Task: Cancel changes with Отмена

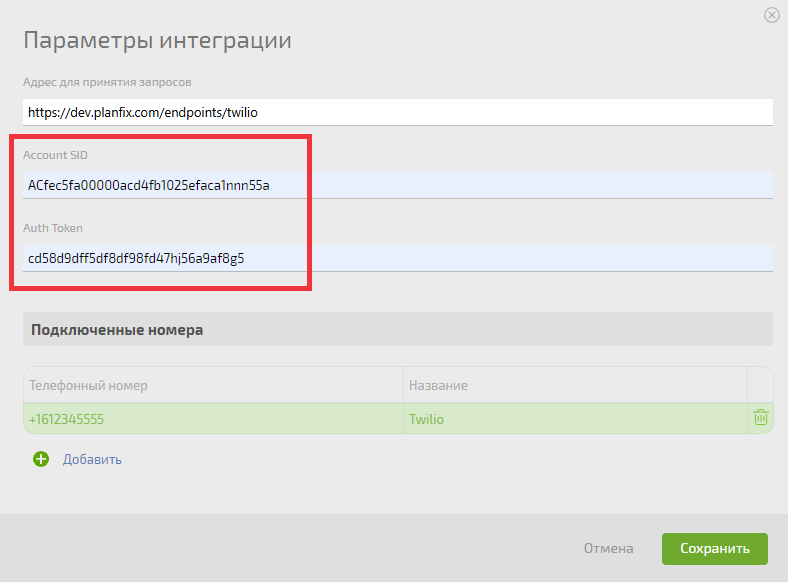Action: pos(608,548)
